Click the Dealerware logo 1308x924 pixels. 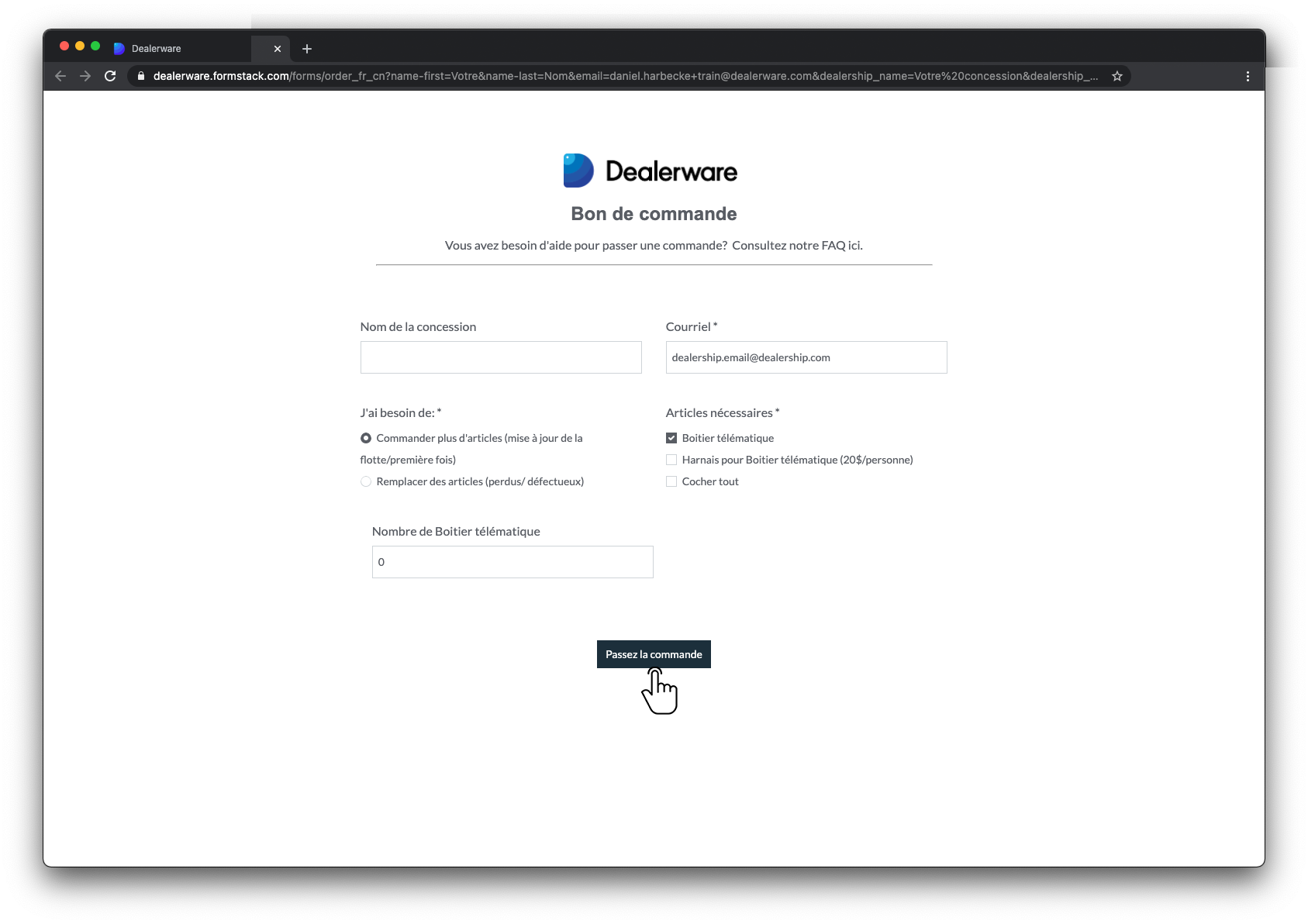click(651, 171)
